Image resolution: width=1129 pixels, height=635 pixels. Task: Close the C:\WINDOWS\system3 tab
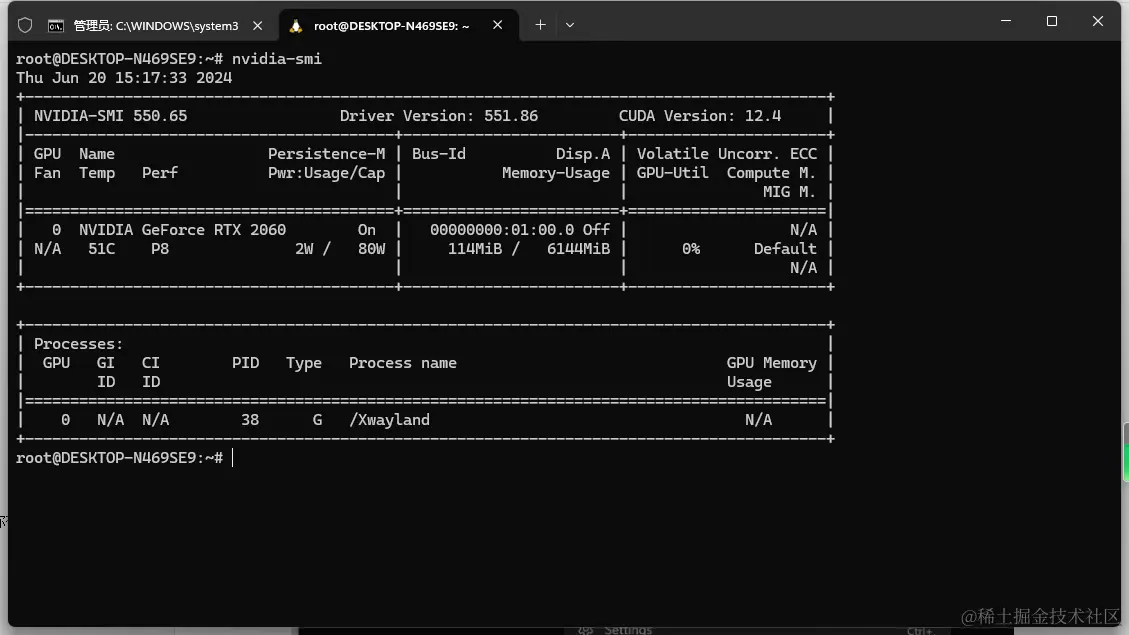click(x=258, y=25)
